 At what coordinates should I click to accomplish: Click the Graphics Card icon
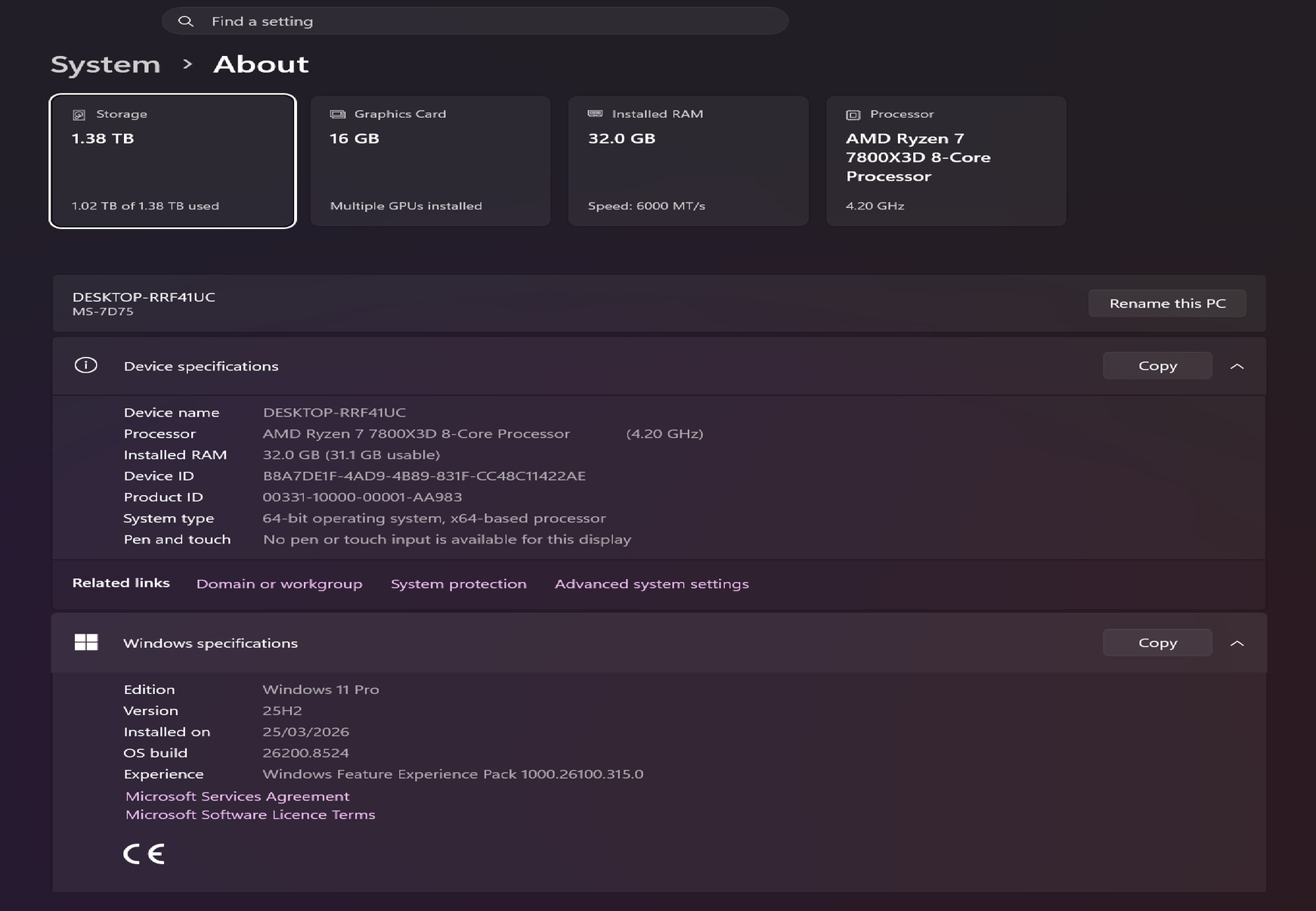[x=338, y=114]
